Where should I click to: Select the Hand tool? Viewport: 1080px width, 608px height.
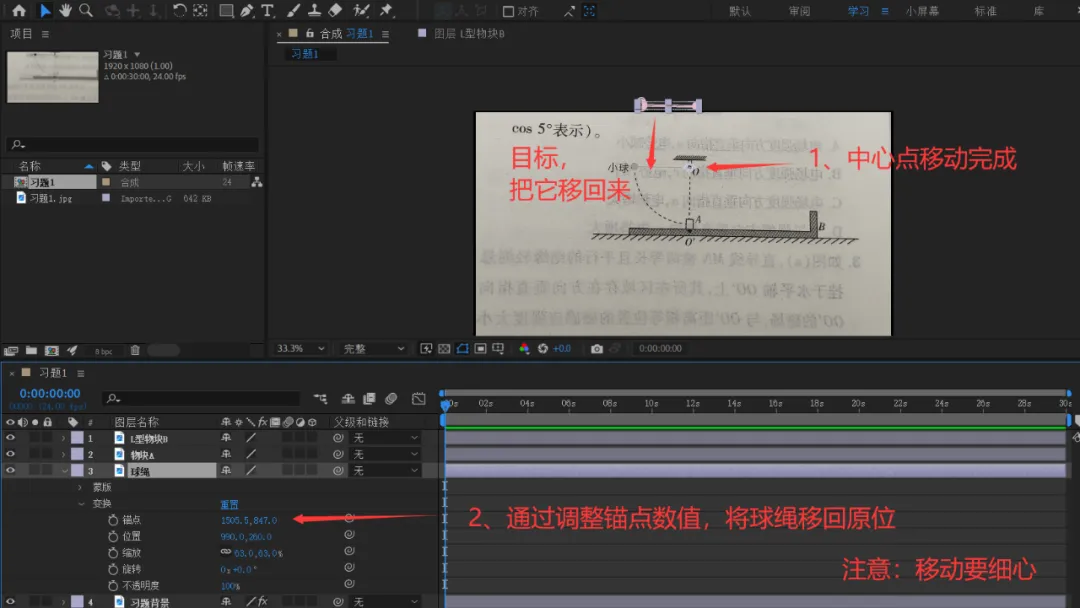[x=65, y=10]
